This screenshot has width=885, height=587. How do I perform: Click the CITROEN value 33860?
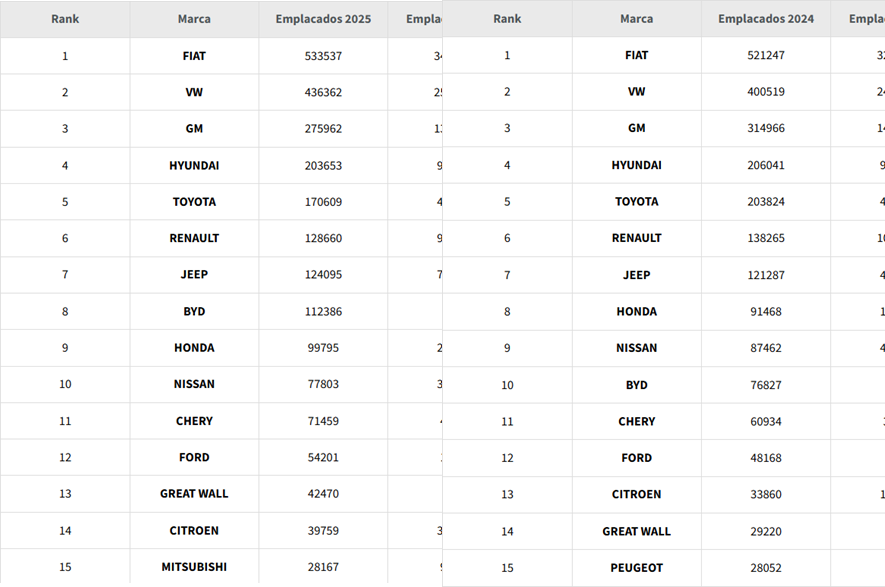(x=765, y=494)
